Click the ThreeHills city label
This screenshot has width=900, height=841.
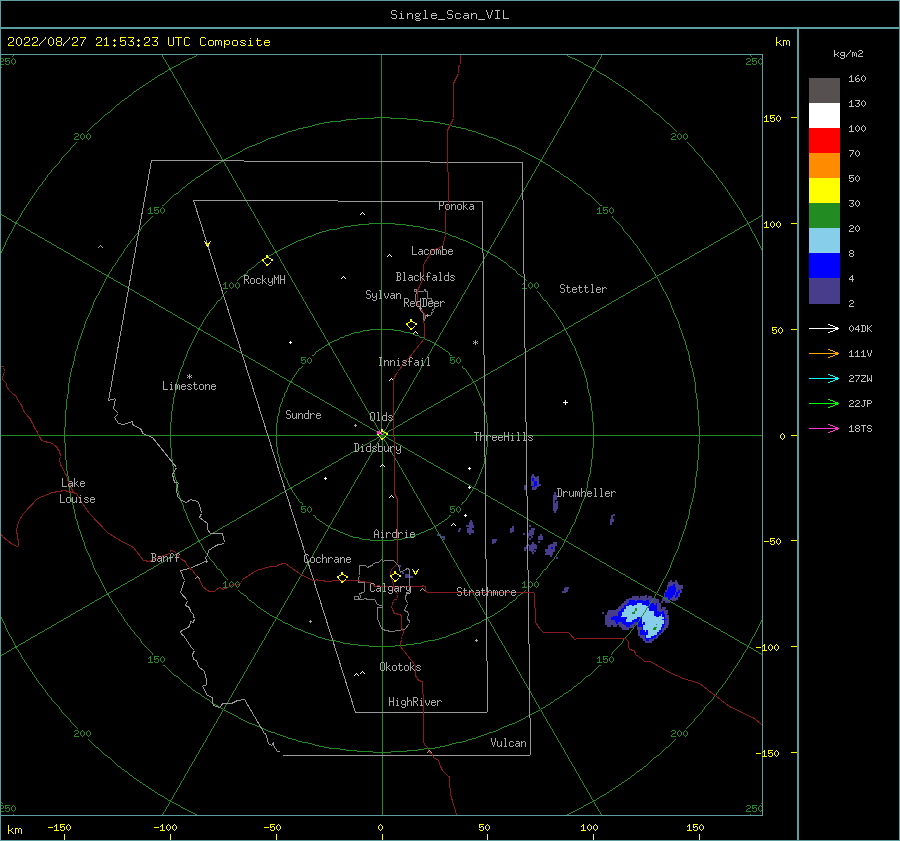pos(503,437)
